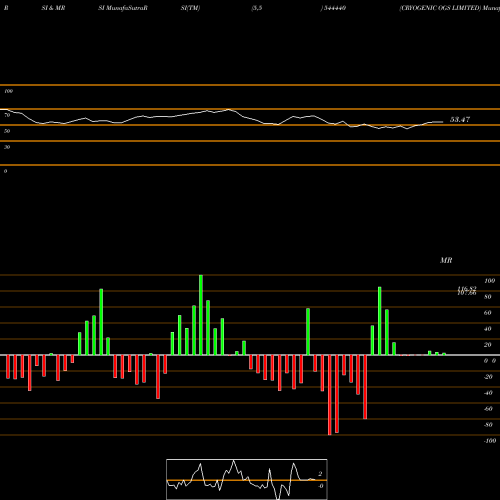Click the MR right axis label 80
This screenshot has width=500, height=500.
point(488,297)
